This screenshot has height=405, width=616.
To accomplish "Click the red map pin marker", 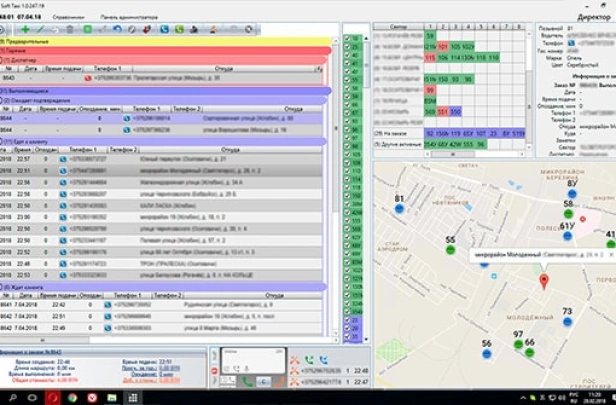I will [x=544, y=281].
